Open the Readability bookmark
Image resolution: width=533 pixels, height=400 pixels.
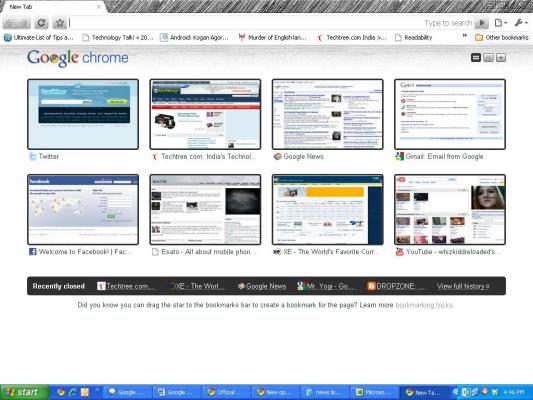pos(413,37)
